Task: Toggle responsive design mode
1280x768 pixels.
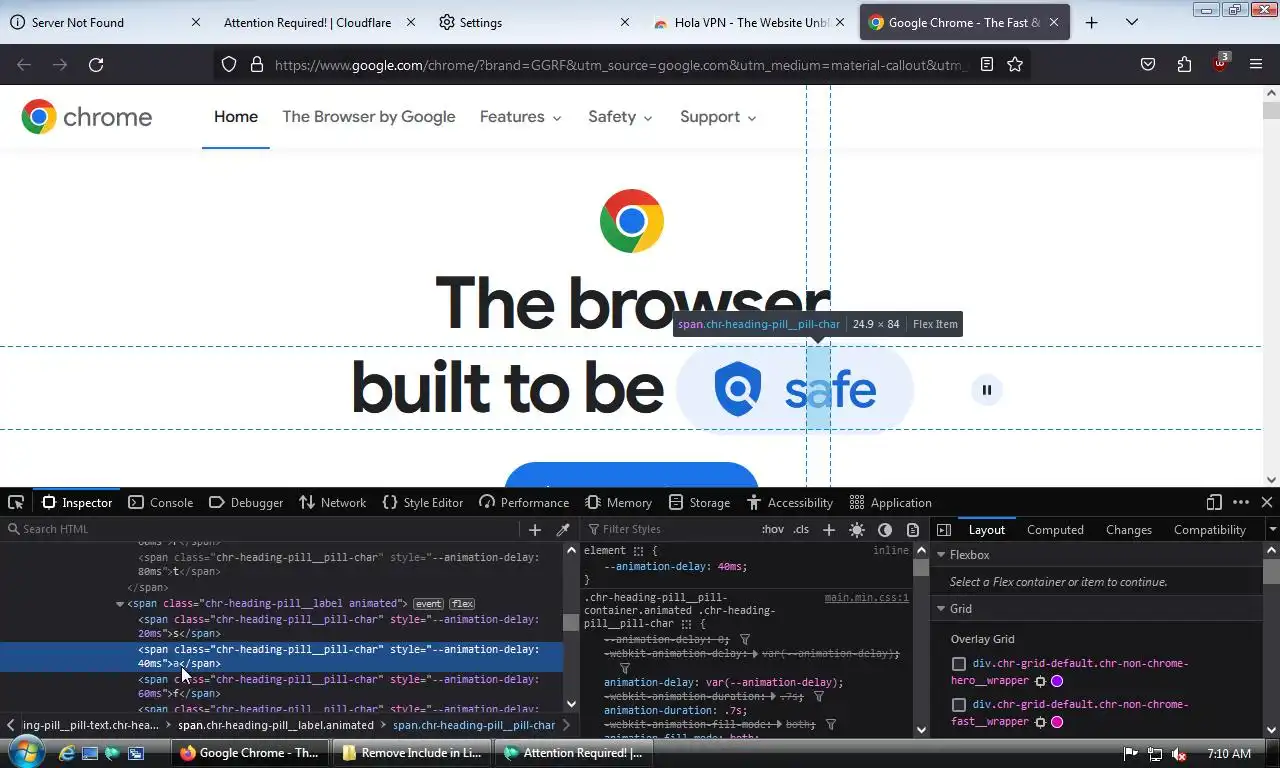Action: tap(1214, 502)
